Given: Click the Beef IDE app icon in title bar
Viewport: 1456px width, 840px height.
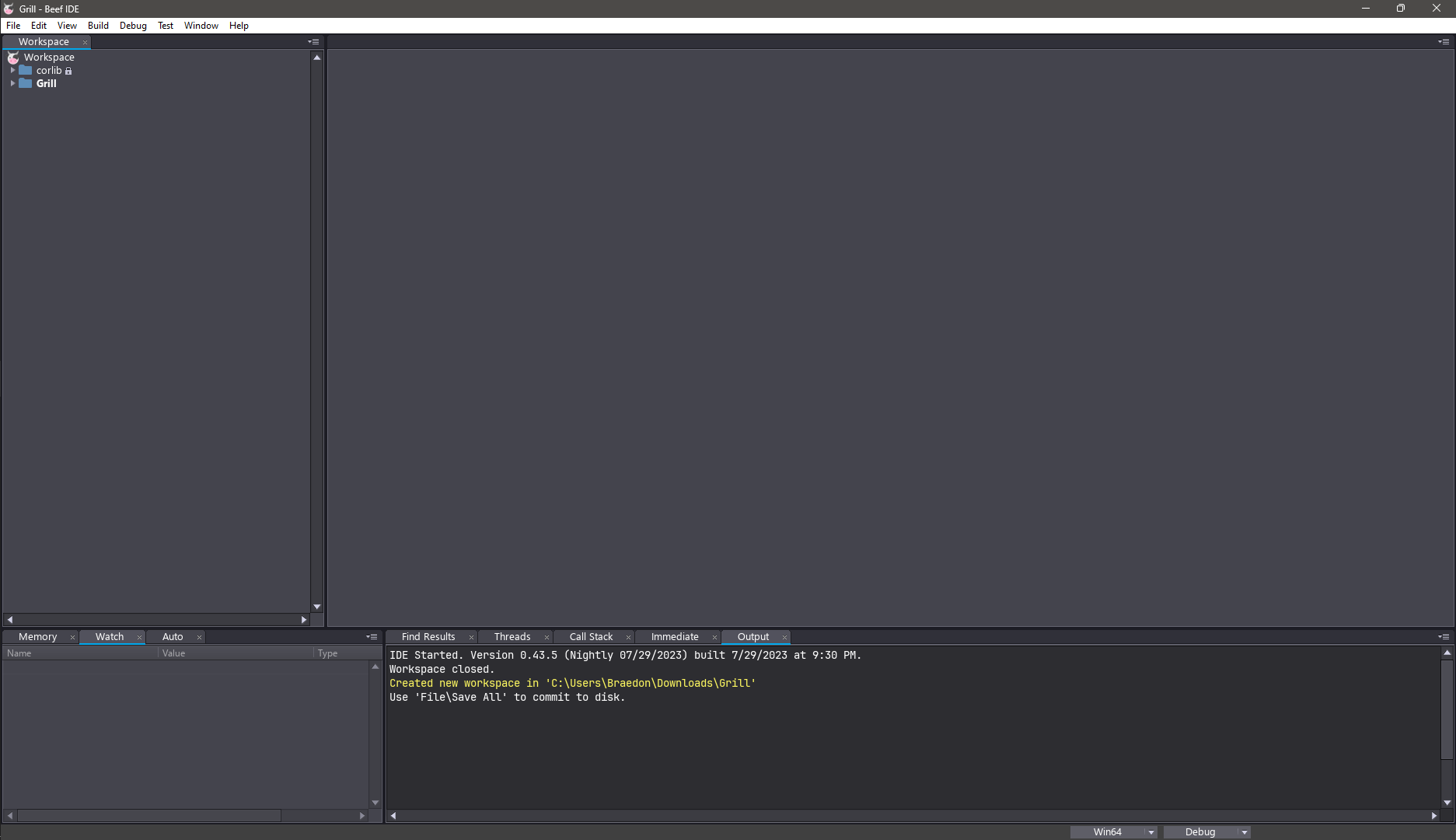Looking at the screenshot, I should point(9,9).
